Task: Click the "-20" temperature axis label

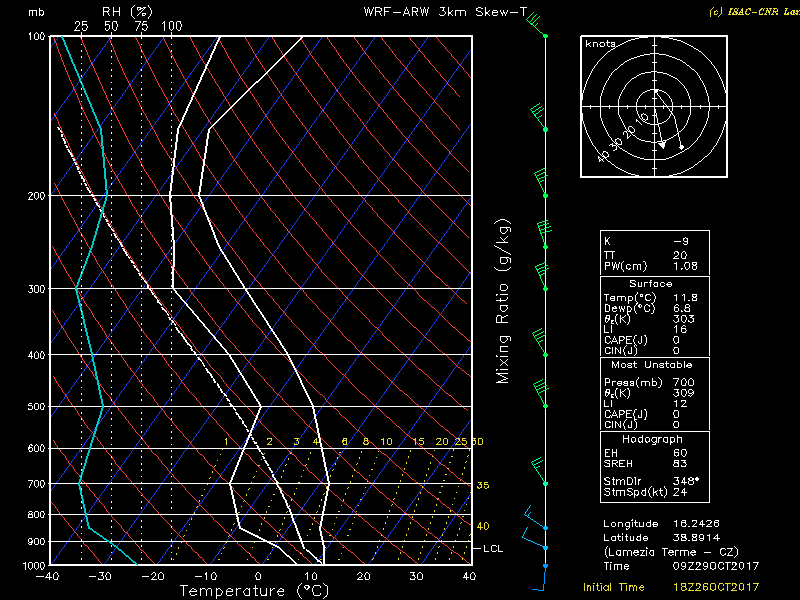Action: (x=153, y=577)
